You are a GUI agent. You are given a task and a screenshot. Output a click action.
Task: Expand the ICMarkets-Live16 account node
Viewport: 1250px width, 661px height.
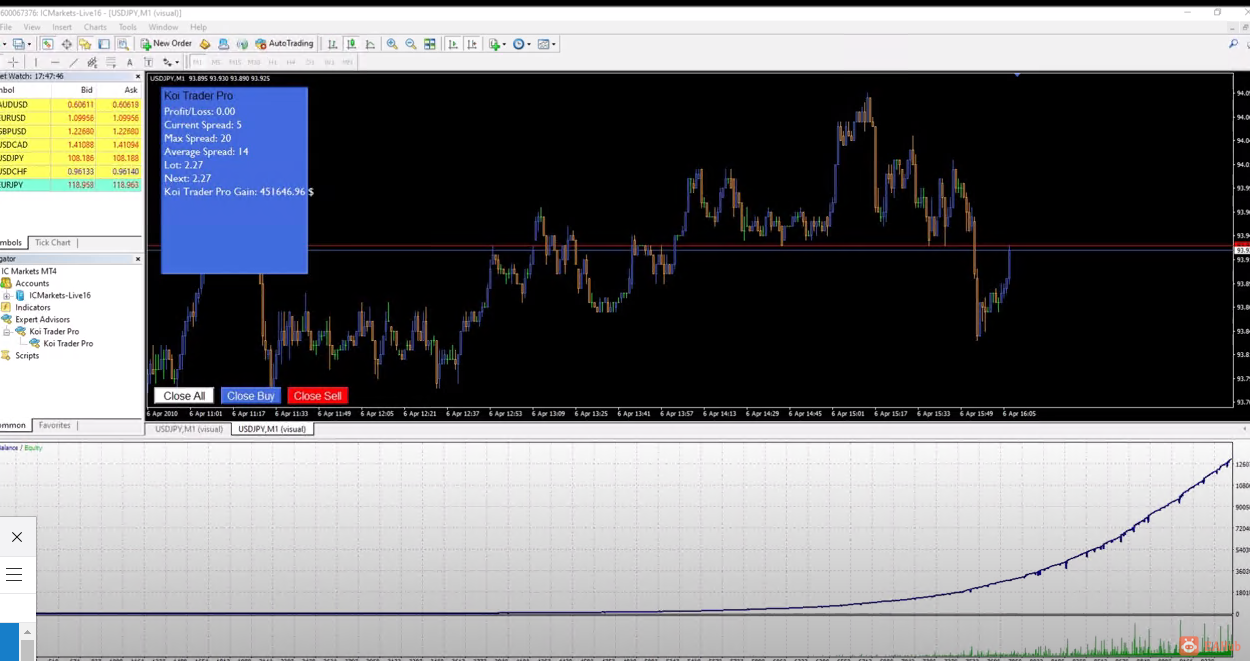point(7,295)
